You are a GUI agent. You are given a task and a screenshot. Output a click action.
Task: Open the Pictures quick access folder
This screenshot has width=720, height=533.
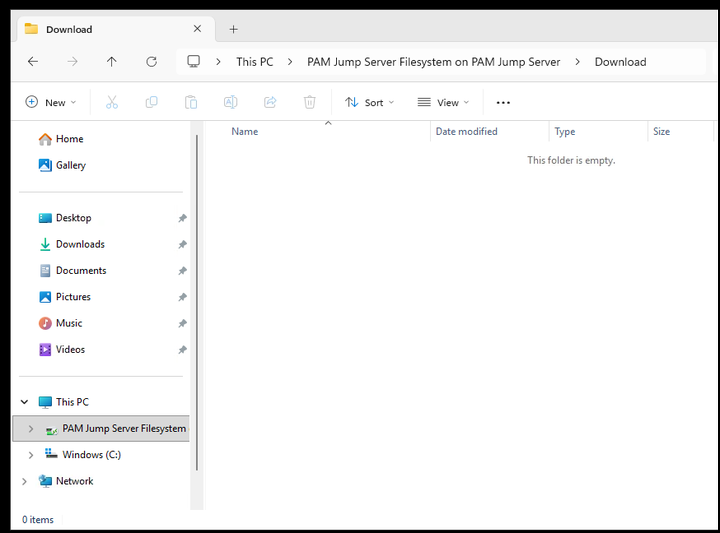click(65, 297)
